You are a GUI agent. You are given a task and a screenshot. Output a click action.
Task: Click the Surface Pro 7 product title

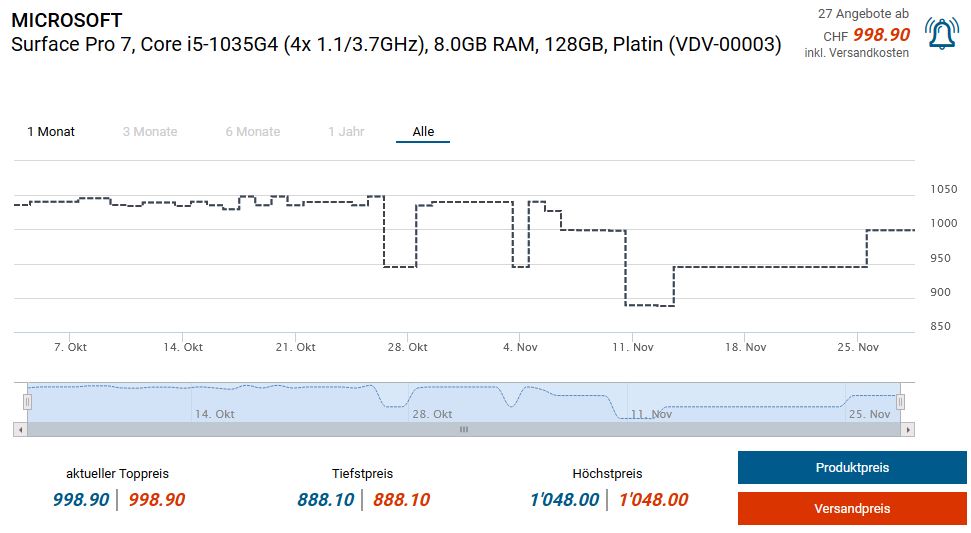click(x=396, y=44)
